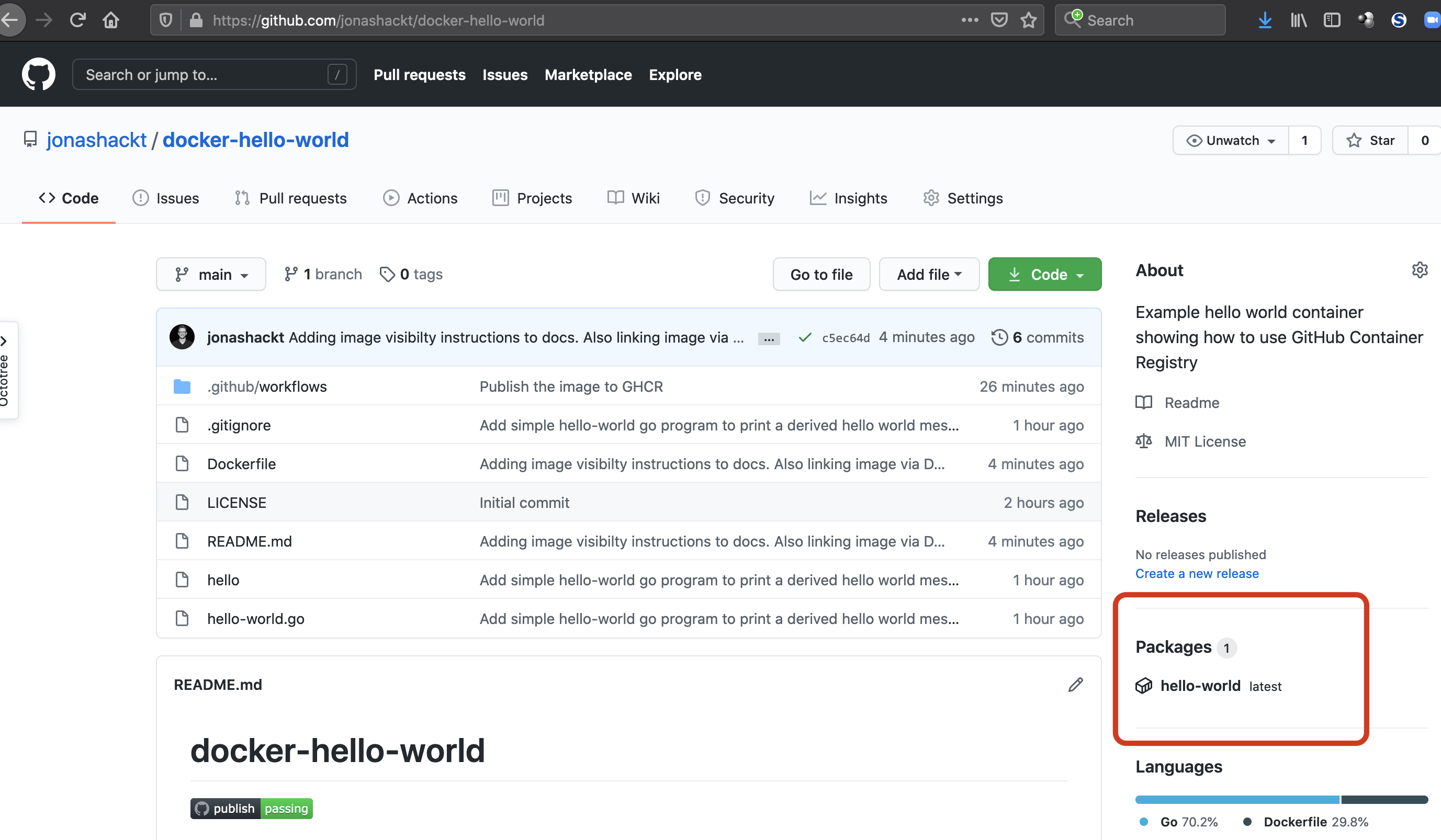The width and height of the screenshot is (1441, 840).
Task: Click the insights chart icon
Action: point(818,198)
